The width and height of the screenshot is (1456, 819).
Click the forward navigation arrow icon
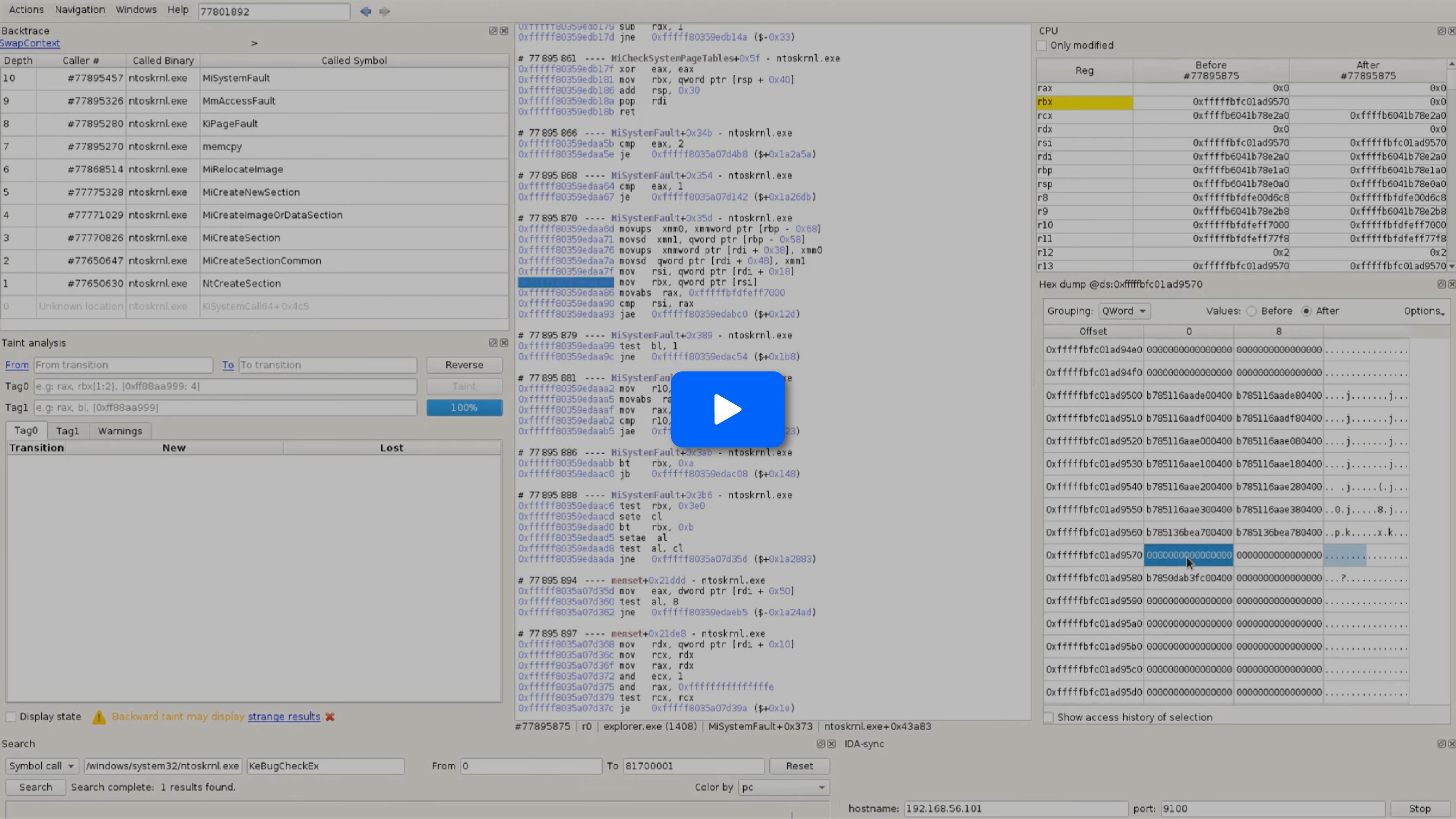tap(385, 11)
